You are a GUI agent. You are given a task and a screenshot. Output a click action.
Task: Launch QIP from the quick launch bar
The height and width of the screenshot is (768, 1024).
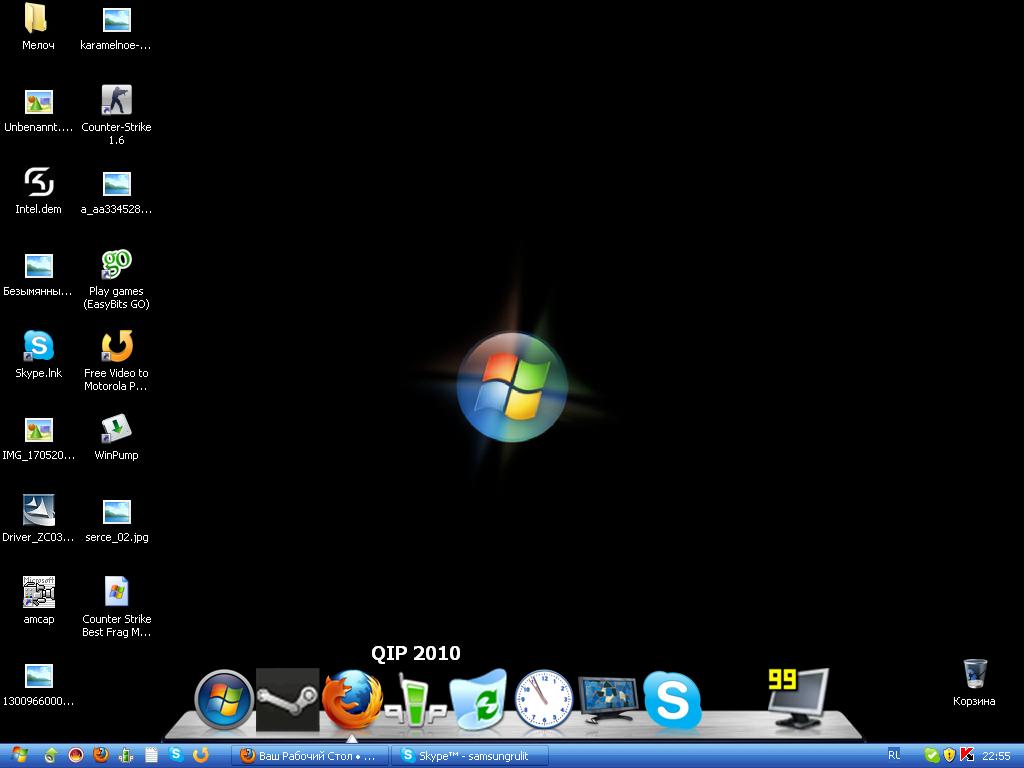pyautogui.click(x=125, y=756)
